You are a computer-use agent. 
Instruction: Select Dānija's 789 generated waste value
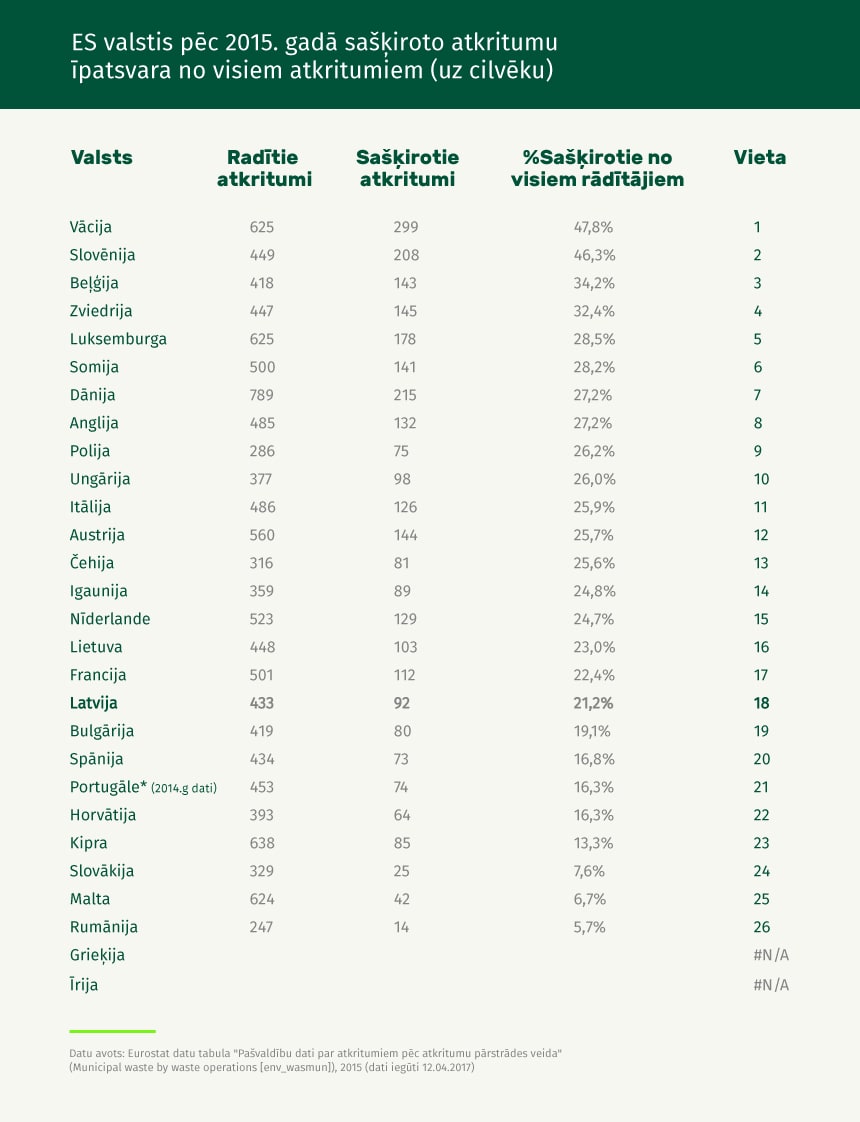(x=262, y=395)
